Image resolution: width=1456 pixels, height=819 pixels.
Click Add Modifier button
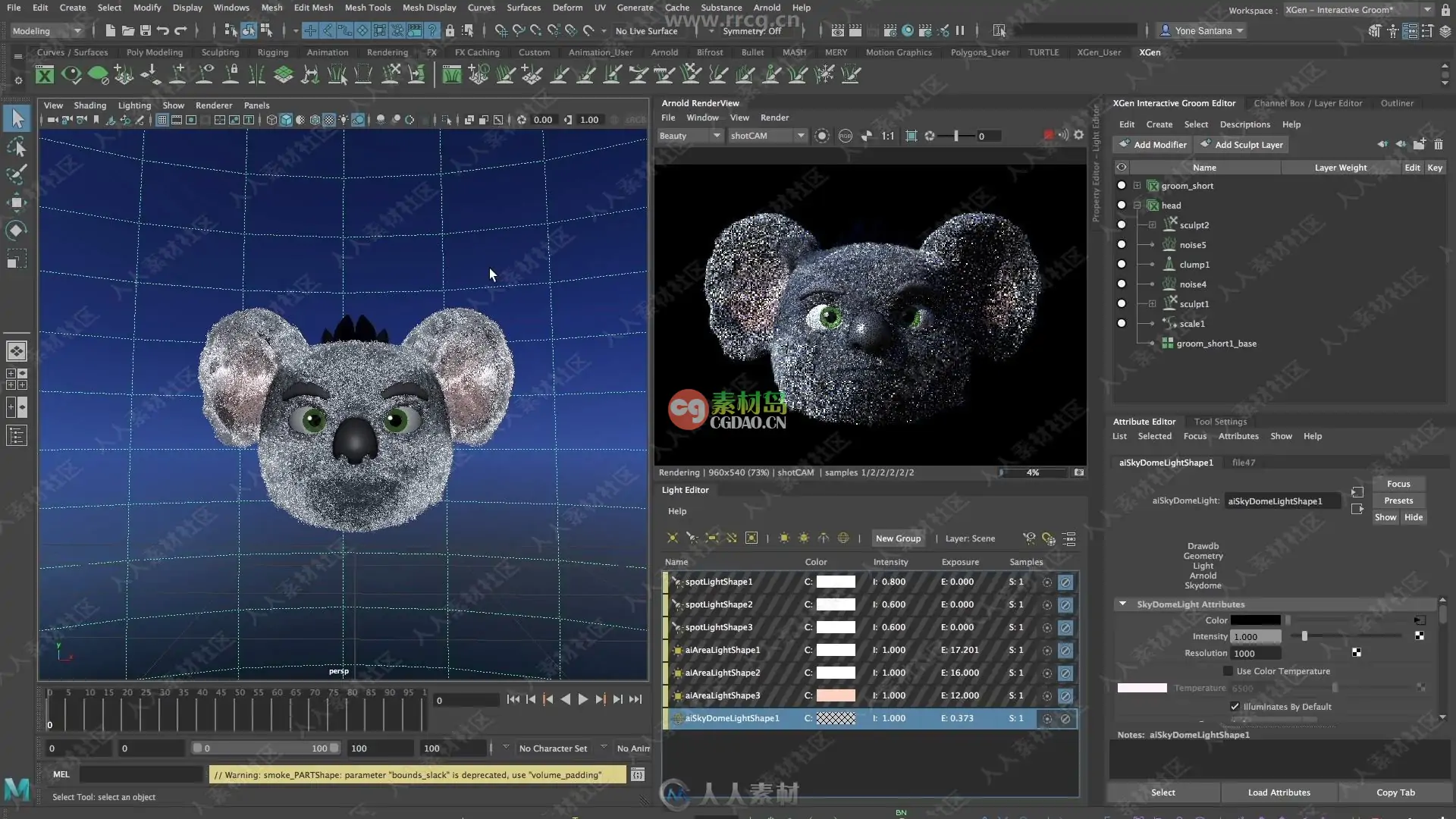(1152, 144)
